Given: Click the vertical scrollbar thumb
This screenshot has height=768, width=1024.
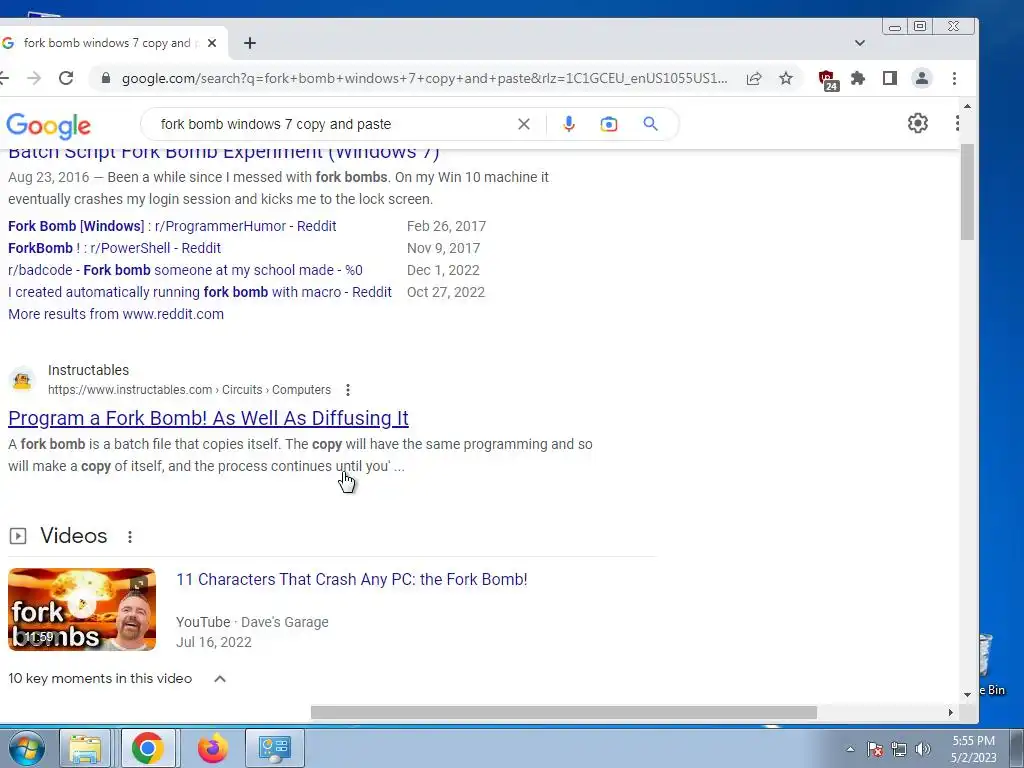Looking at the screenshot, I should 967,191.
